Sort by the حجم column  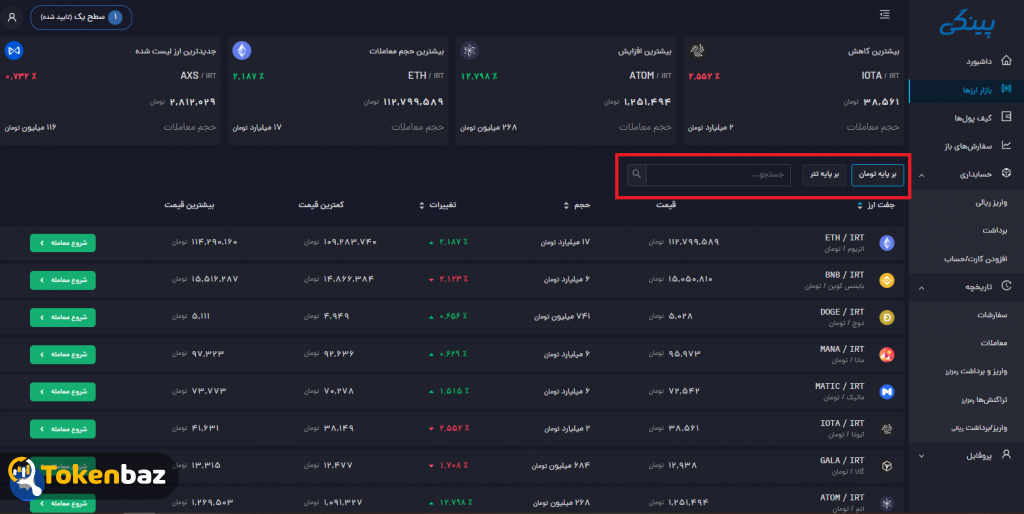(577, 205)
